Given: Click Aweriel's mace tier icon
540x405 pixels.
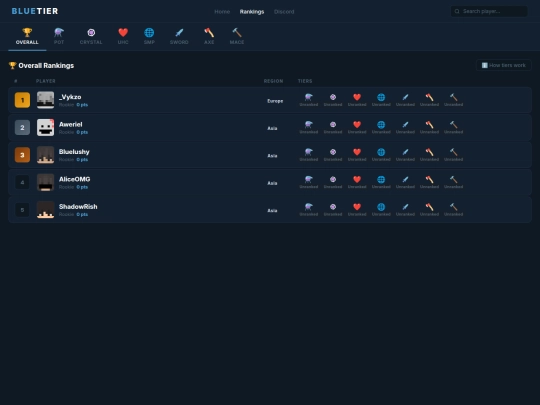Looking at the screenshot, I should [x=454, y=125].
